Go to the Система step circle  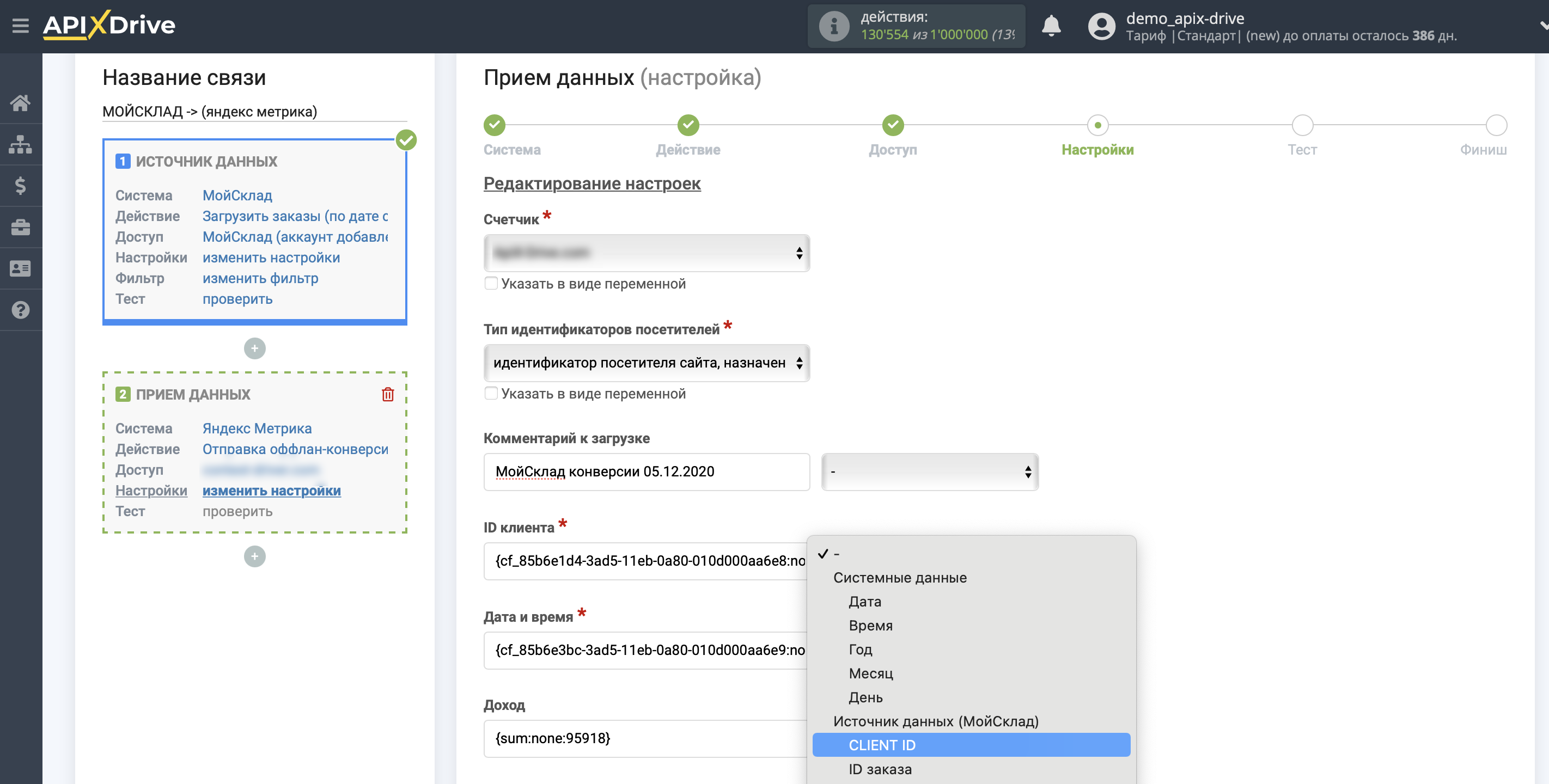[x=495, y=125]
